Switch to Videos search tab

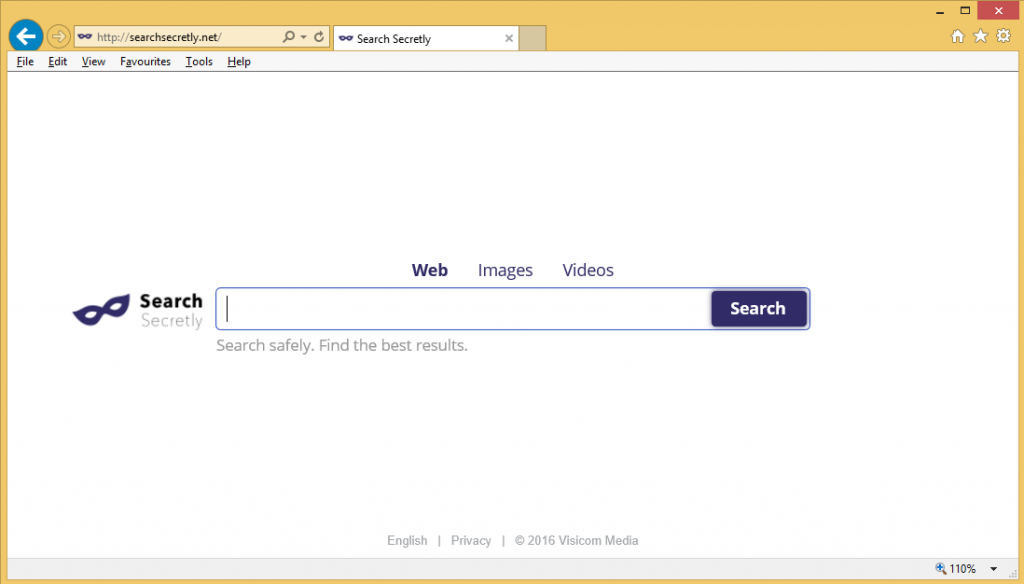(588, 270)
